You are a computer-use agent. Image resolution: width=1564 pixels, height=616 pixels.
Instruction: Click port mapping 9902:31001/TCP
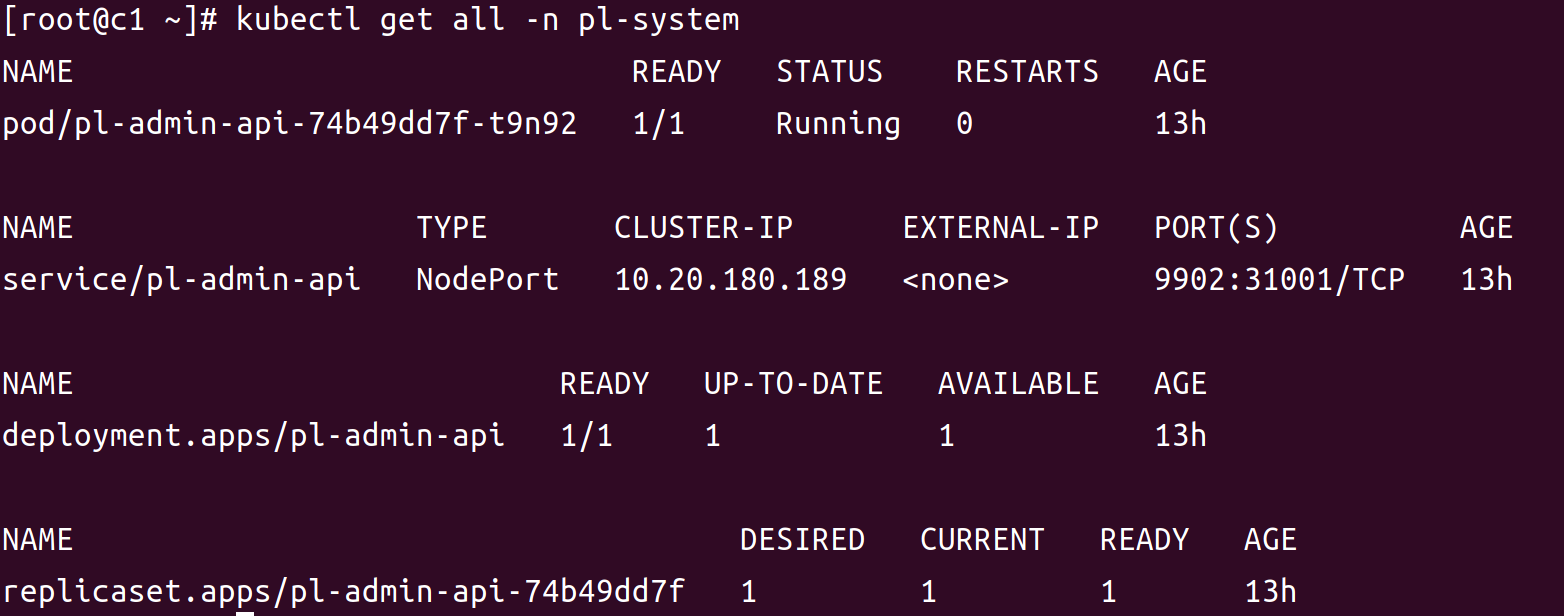[x=1279, y=280]
